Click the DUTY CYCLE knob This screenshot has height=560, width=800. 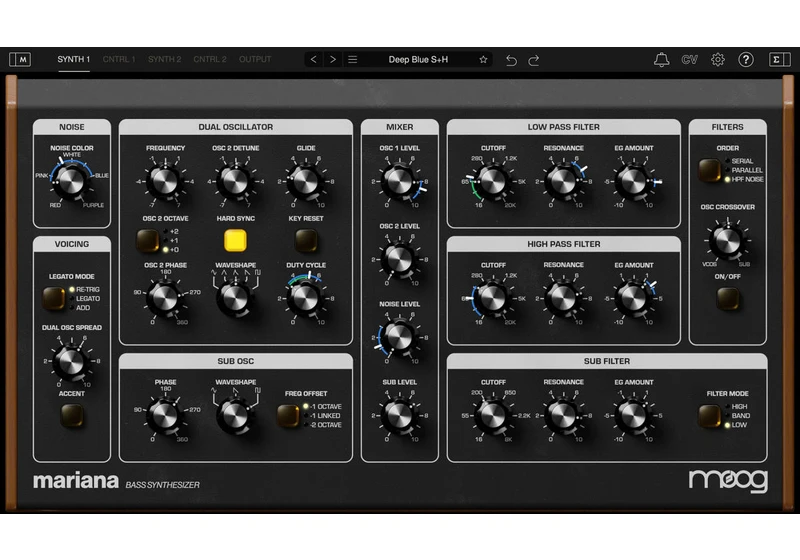pyautogui.click(x=306, y=298)
